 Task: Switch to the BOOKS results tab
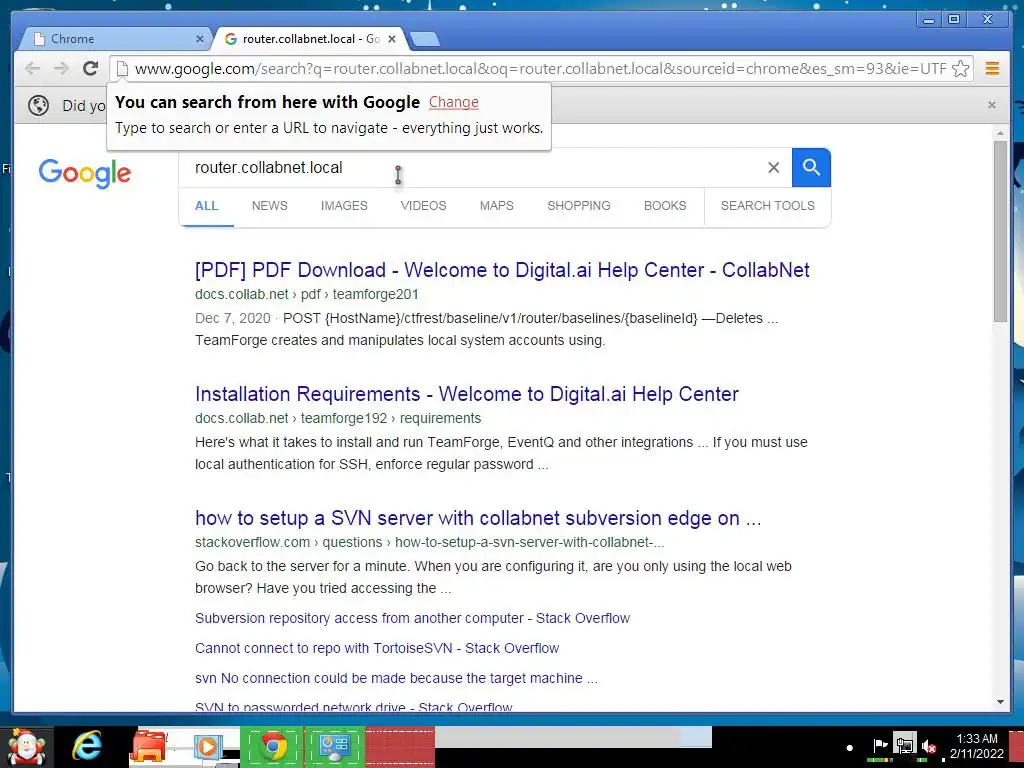click(665, 206)
